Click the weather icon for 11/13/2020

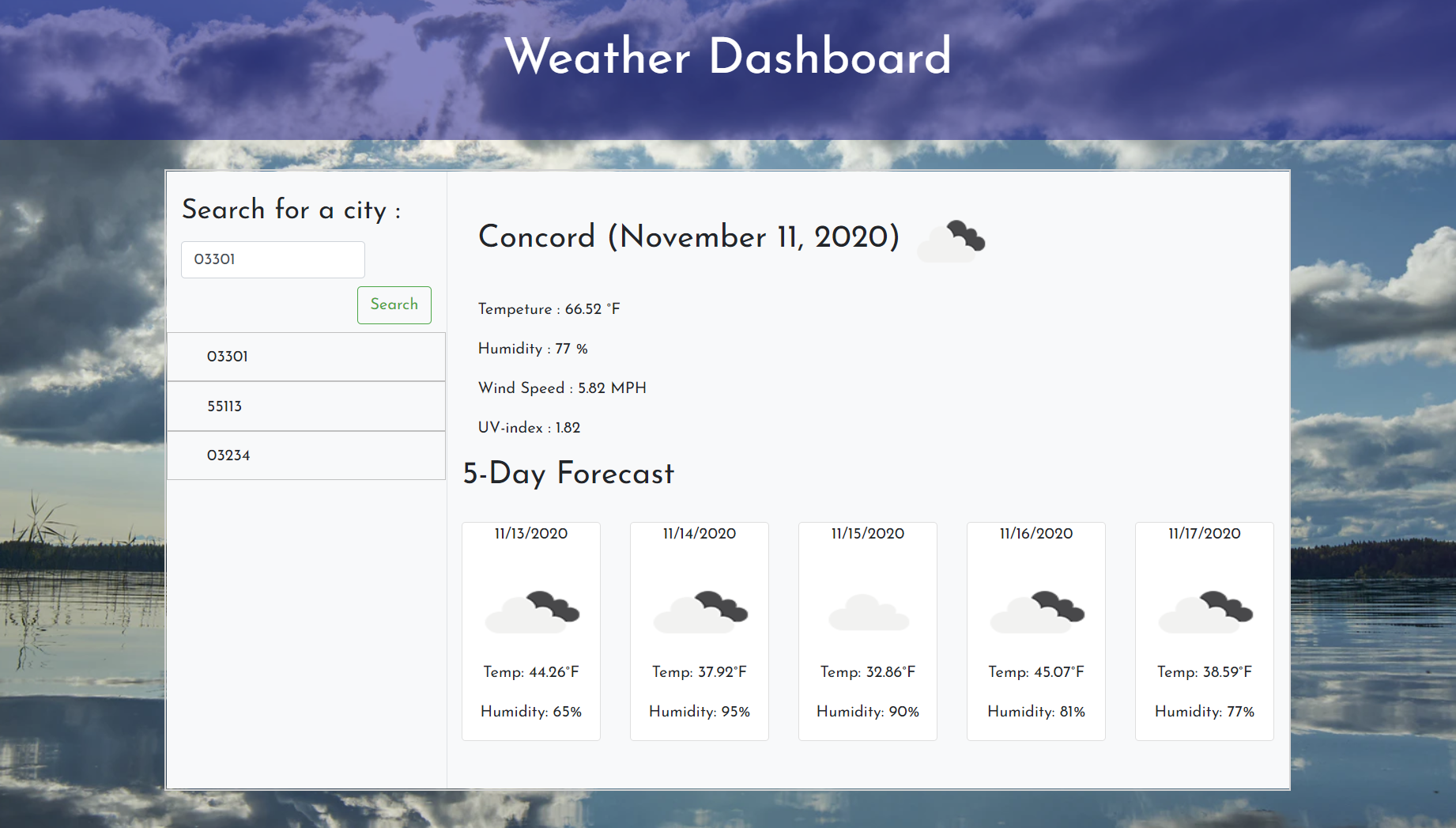531,612
